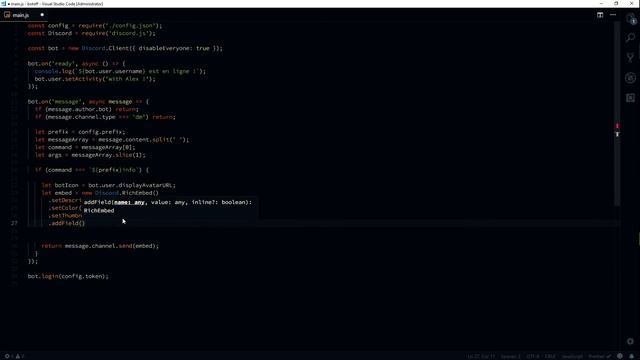Screen dimensions: 640x360
Task: Click the 'let args = messageArray.slice(1);' line
Action: pos(90,155)
